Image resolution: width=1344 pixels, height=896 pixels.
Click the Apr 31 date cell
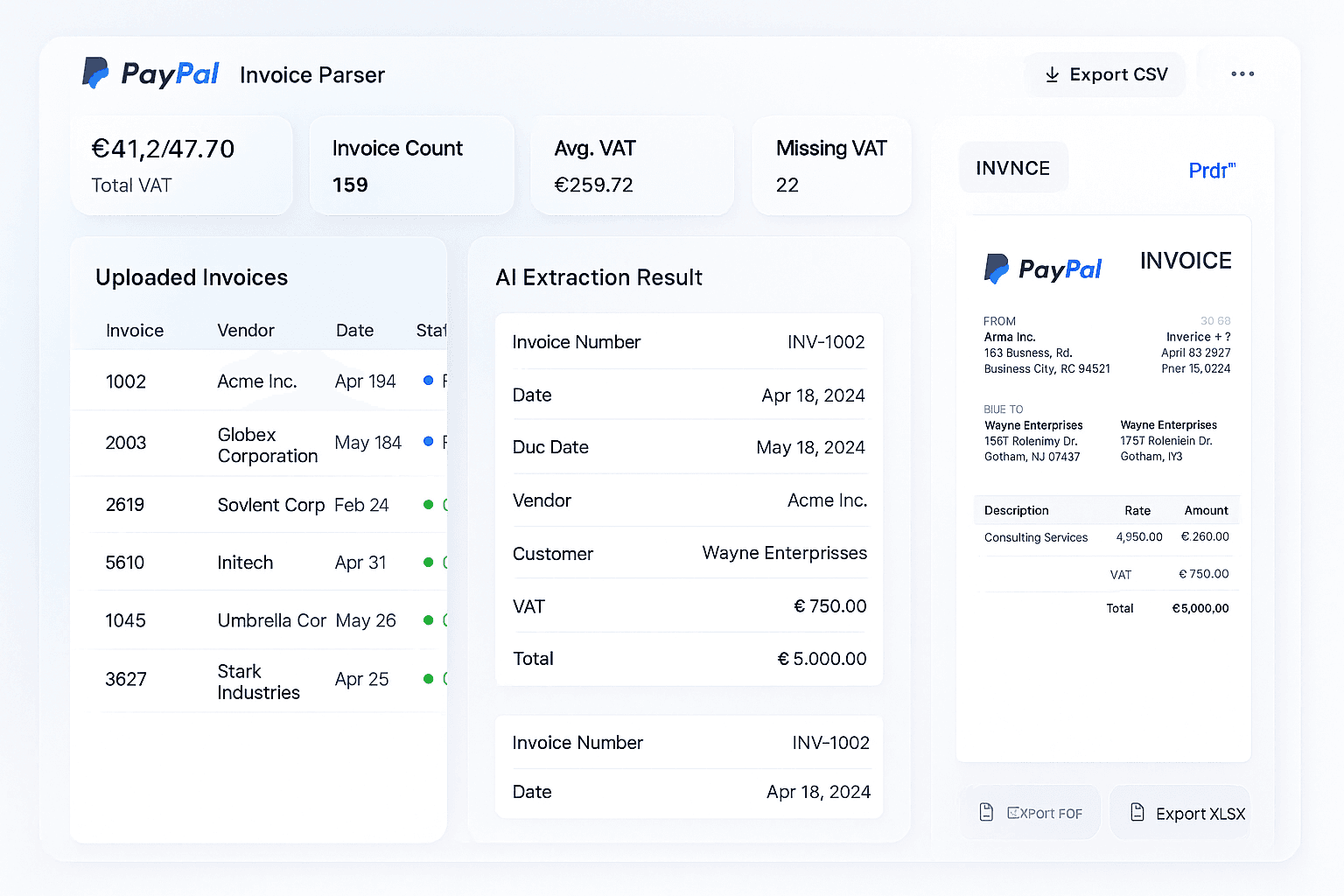click(x=360, y=562)
